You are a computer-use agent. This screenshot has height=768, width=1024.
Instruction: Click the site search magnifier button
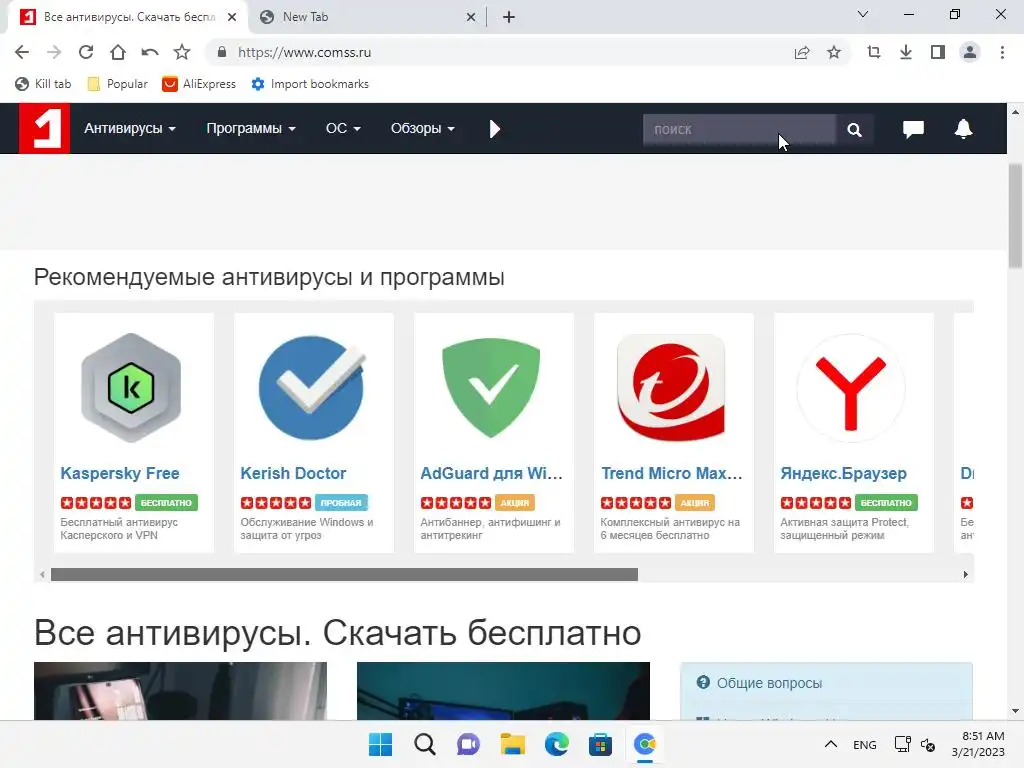tap(854, 129)
